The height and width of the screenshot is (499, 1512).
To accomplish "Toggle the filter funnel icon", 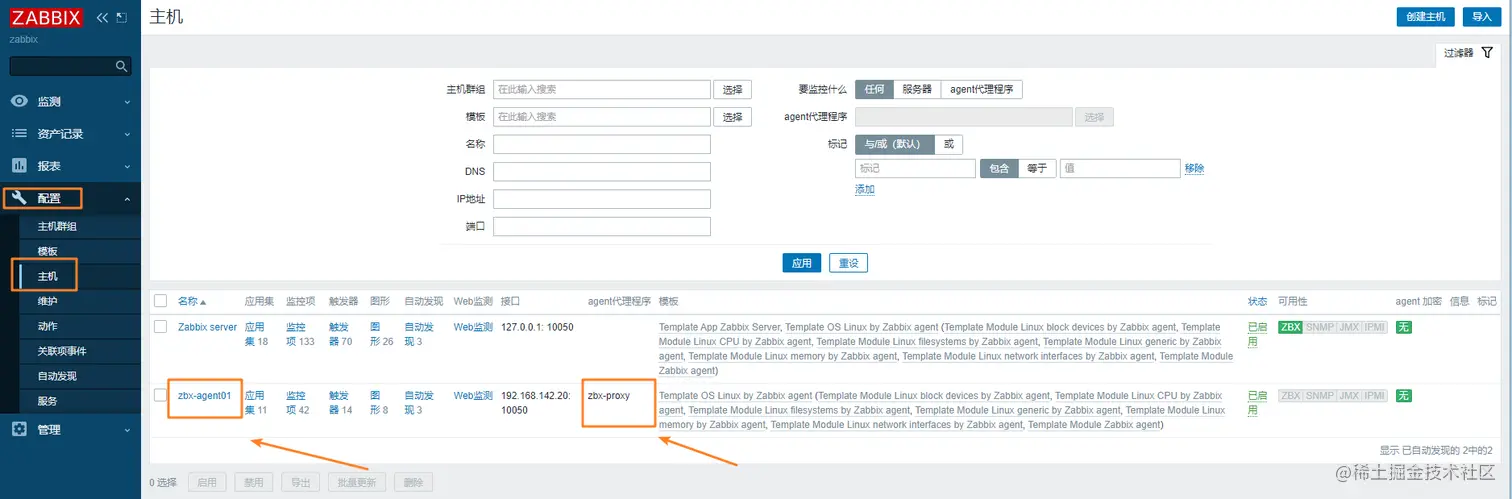I will pyautogui.click(x=1487, y=53).
